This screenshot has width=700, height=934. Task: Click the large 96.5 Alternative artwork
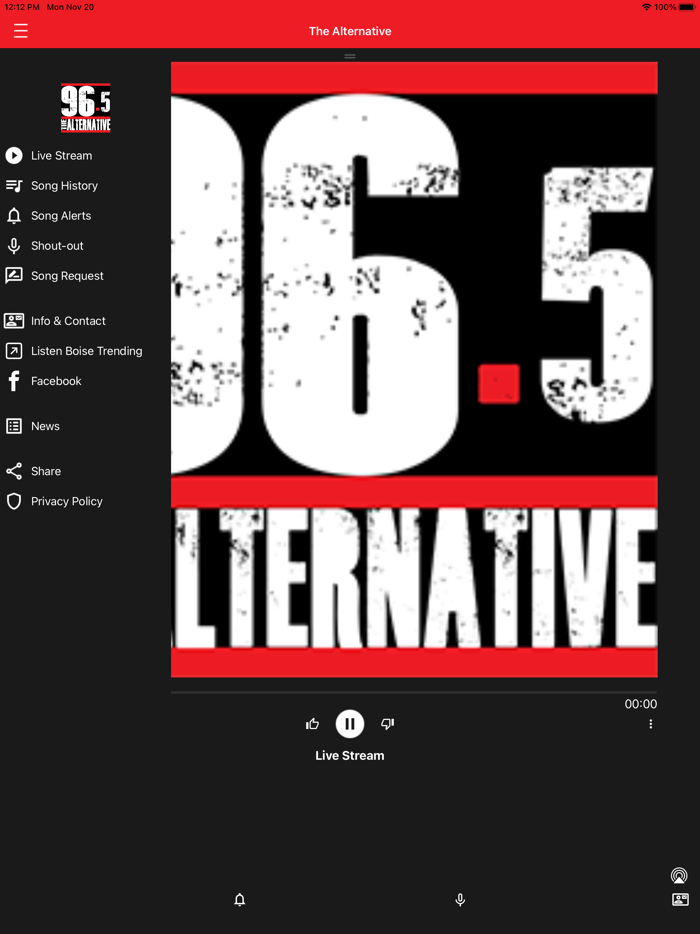point(414,369)
